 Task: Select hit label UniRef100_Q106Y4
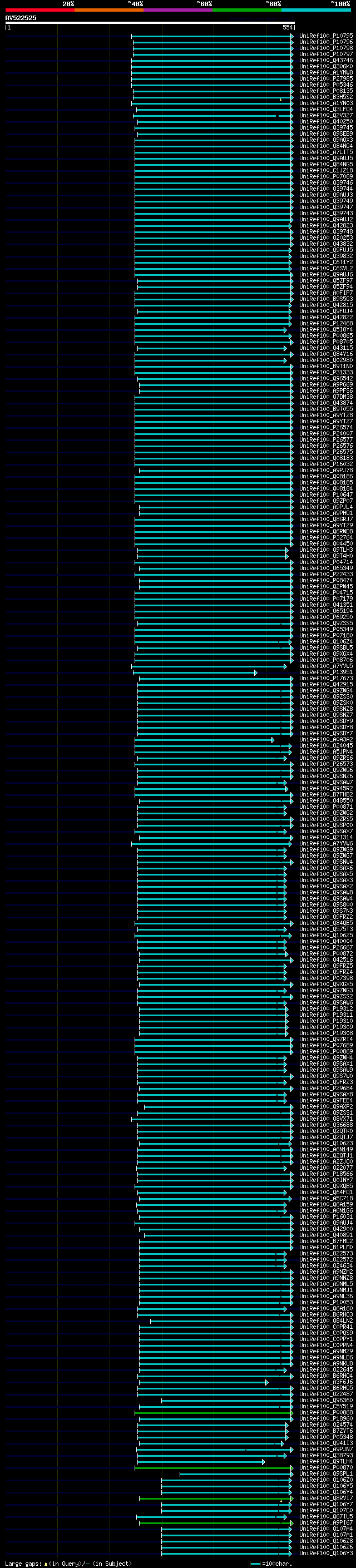coord(325,1492)
